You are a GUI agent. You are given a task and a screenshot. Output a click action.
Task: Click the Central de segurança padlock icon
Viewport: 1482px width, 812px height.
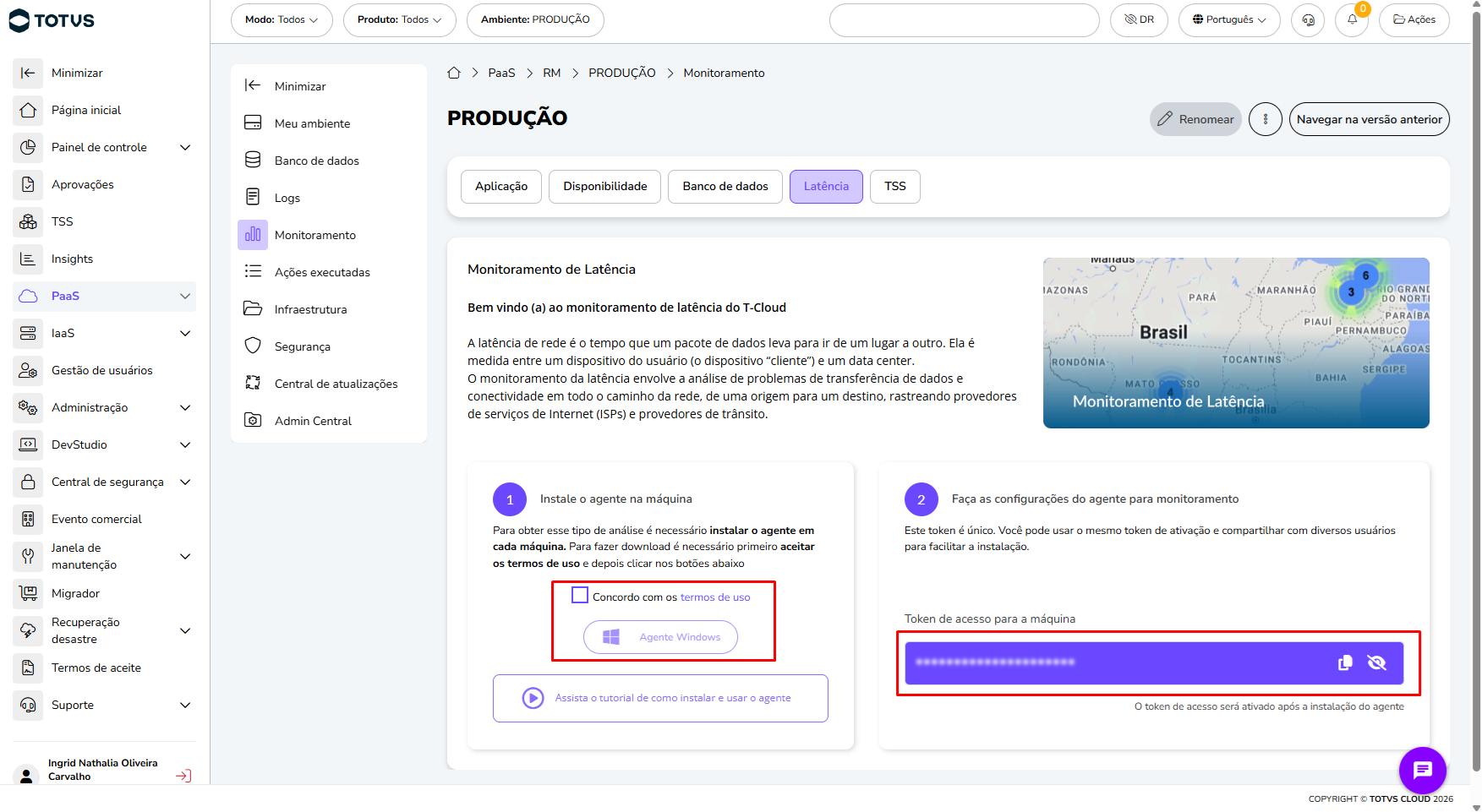[28, 482]
